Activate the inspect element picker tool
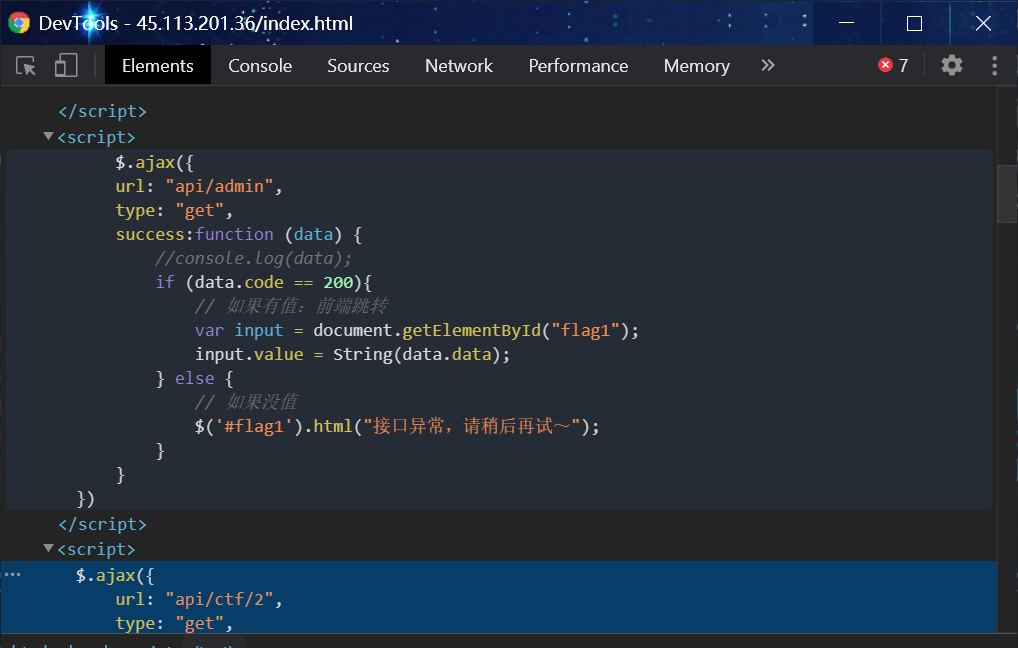1018x648 pixels. tap(27, 66)
